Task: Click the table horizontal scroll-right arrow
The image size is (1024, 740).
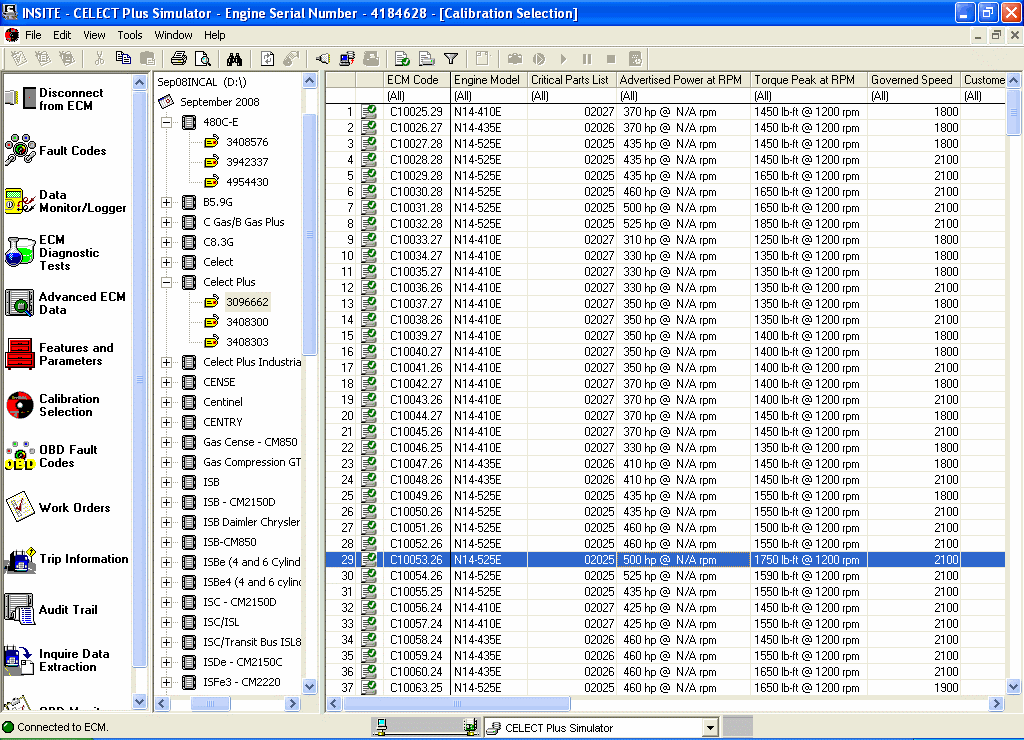Action: (996, 703)
